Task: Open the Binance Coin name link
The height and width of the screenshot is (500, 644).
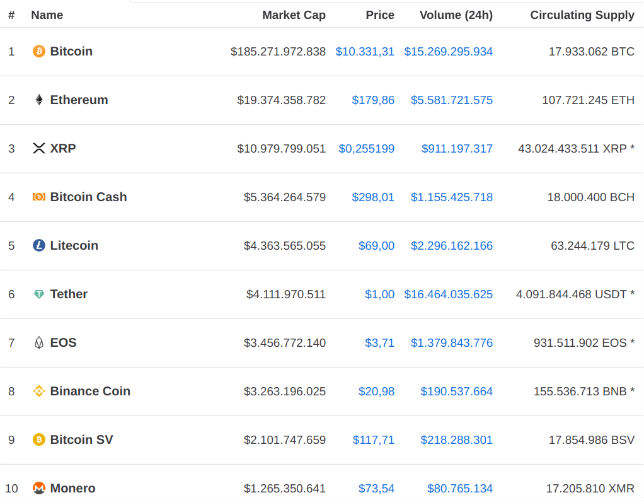Action: (90, 391)
